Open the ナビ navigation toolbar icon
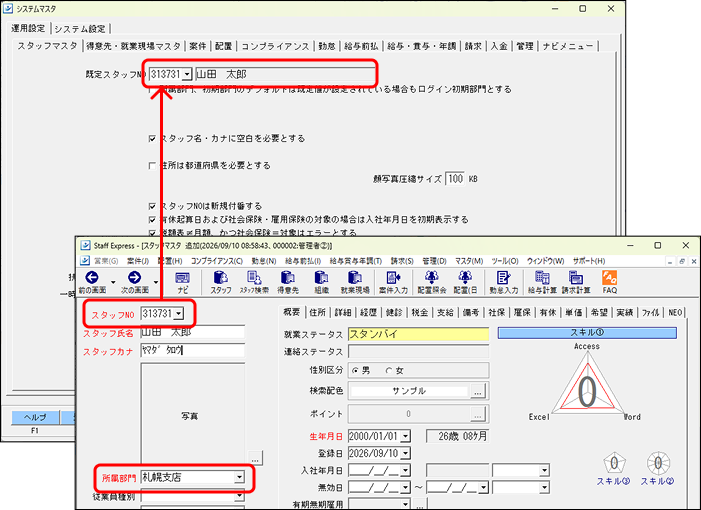The width and height of the screenshot is (701, 510). tap(182, 278)
